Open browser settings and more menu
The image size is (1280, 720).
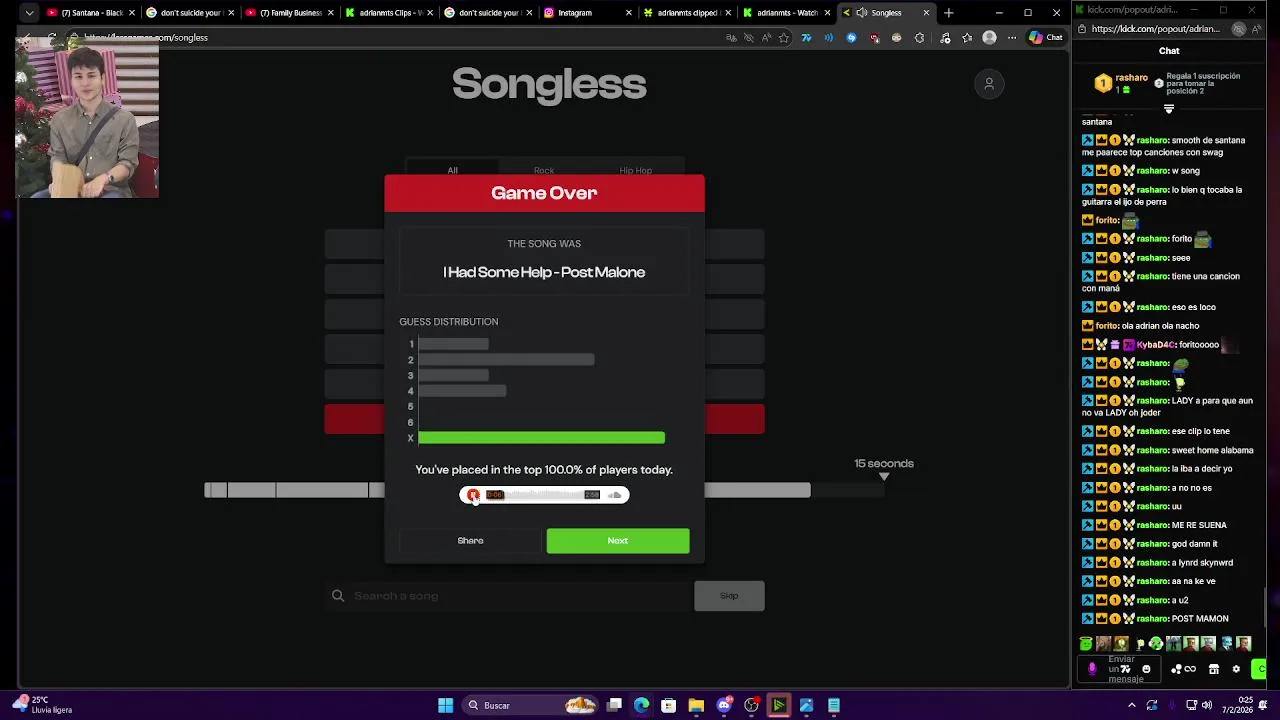[1012, 38]
